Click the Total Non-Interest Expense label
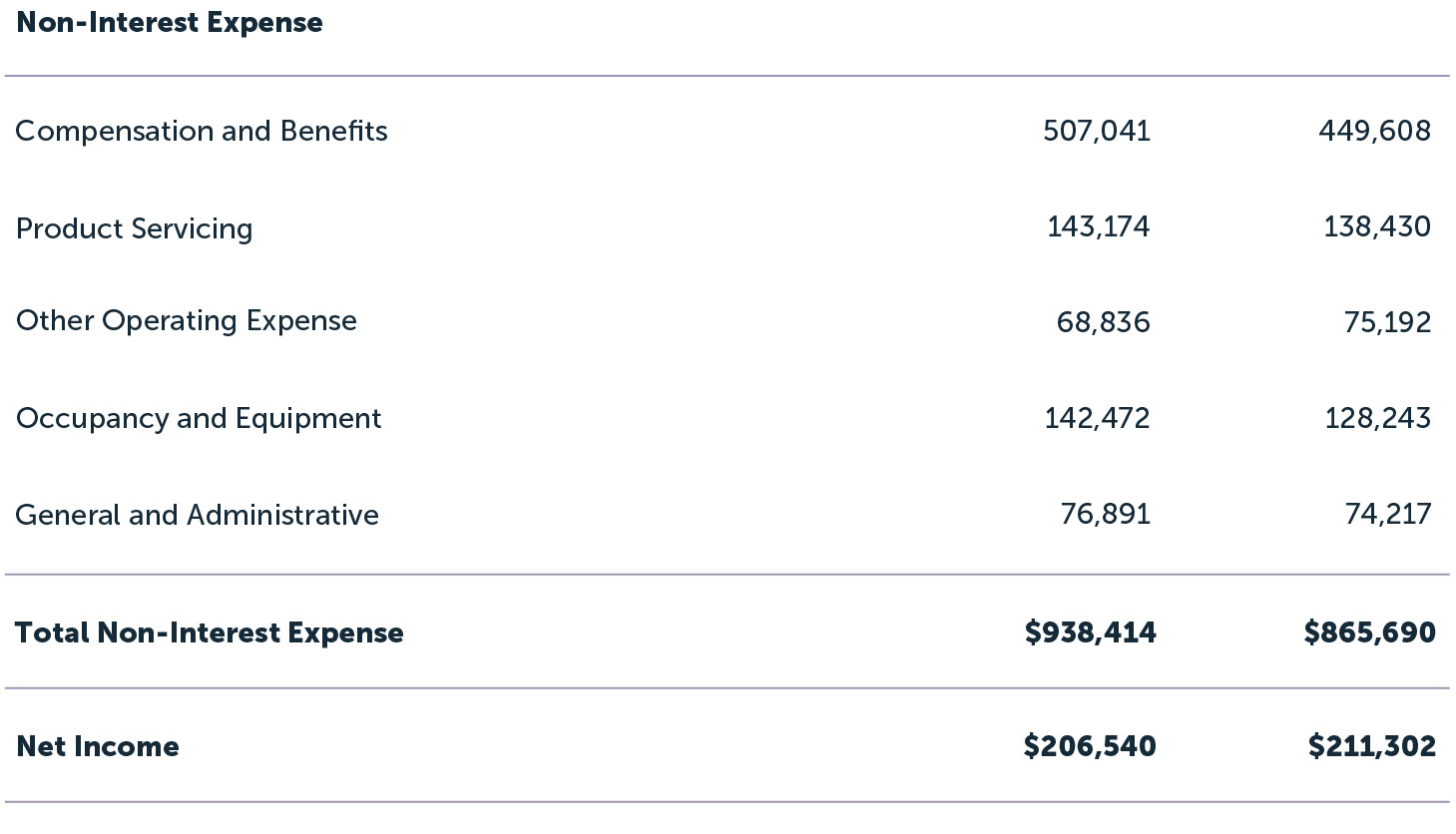Viewport: 1456px width, 834px height. point(210,632)
